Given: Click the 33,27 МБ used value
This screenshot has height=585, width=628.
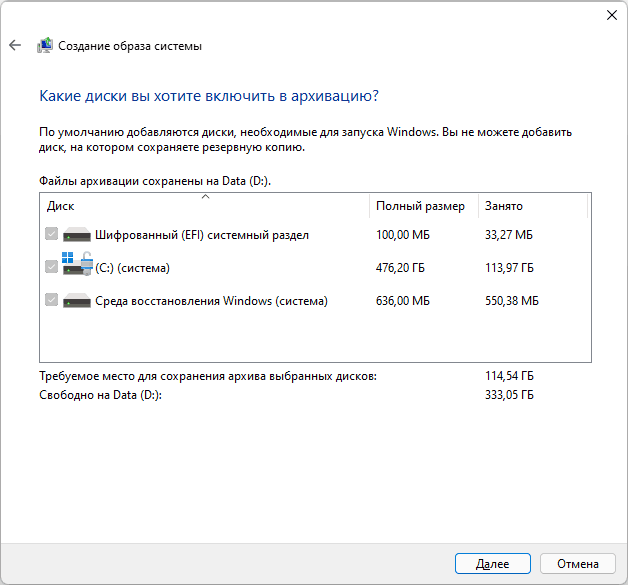Looking at the screenshot, I should (509, 235).
